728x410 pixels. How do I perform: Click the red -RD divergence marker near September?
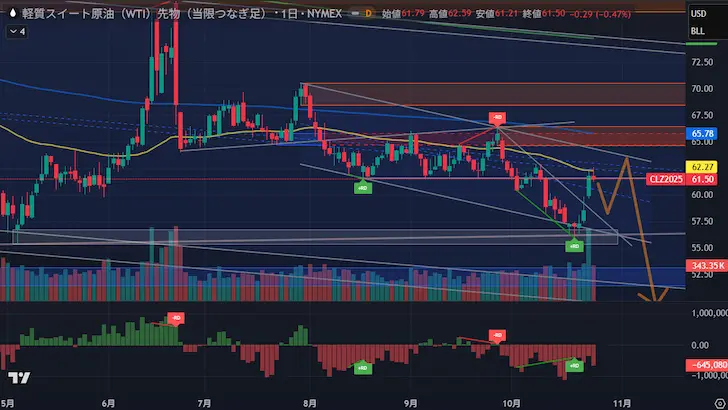pos(496,117)
